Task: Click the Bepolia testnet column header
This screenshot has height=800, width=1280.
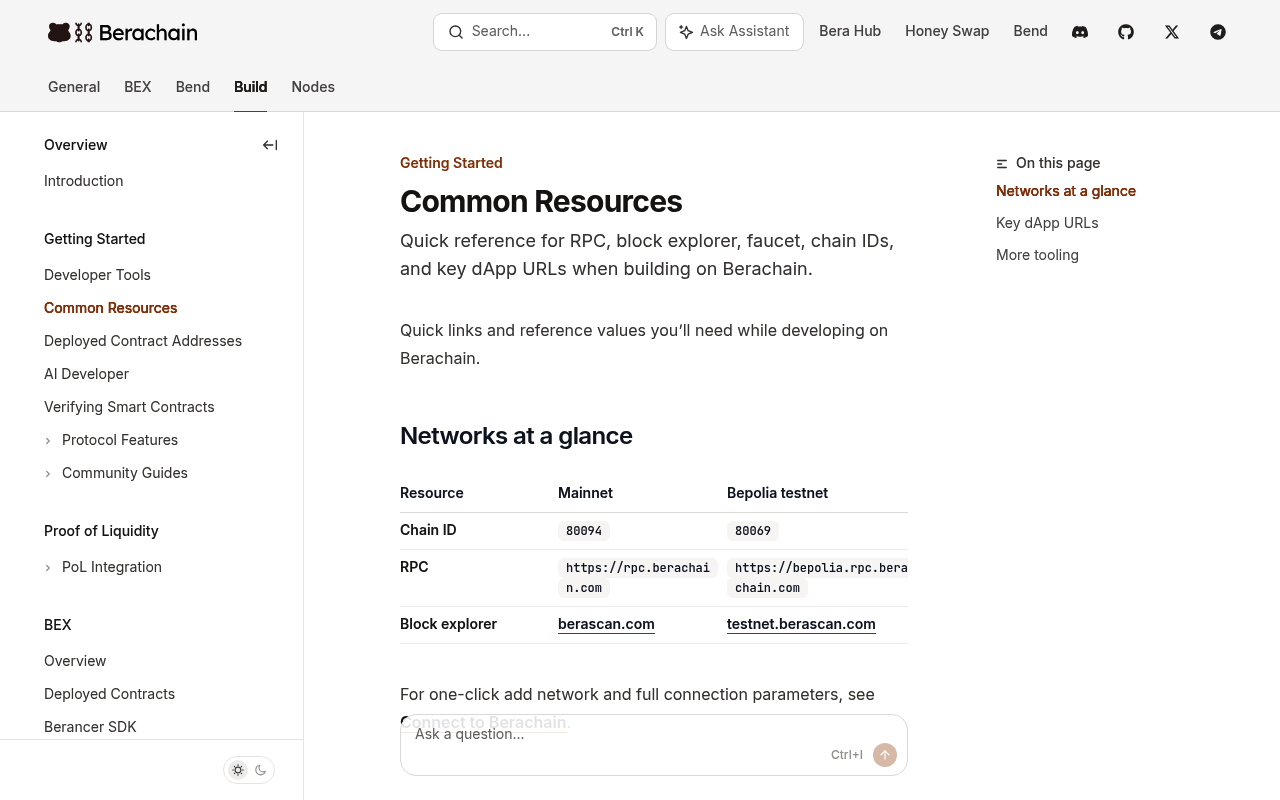Action: (x=777, y=493)
